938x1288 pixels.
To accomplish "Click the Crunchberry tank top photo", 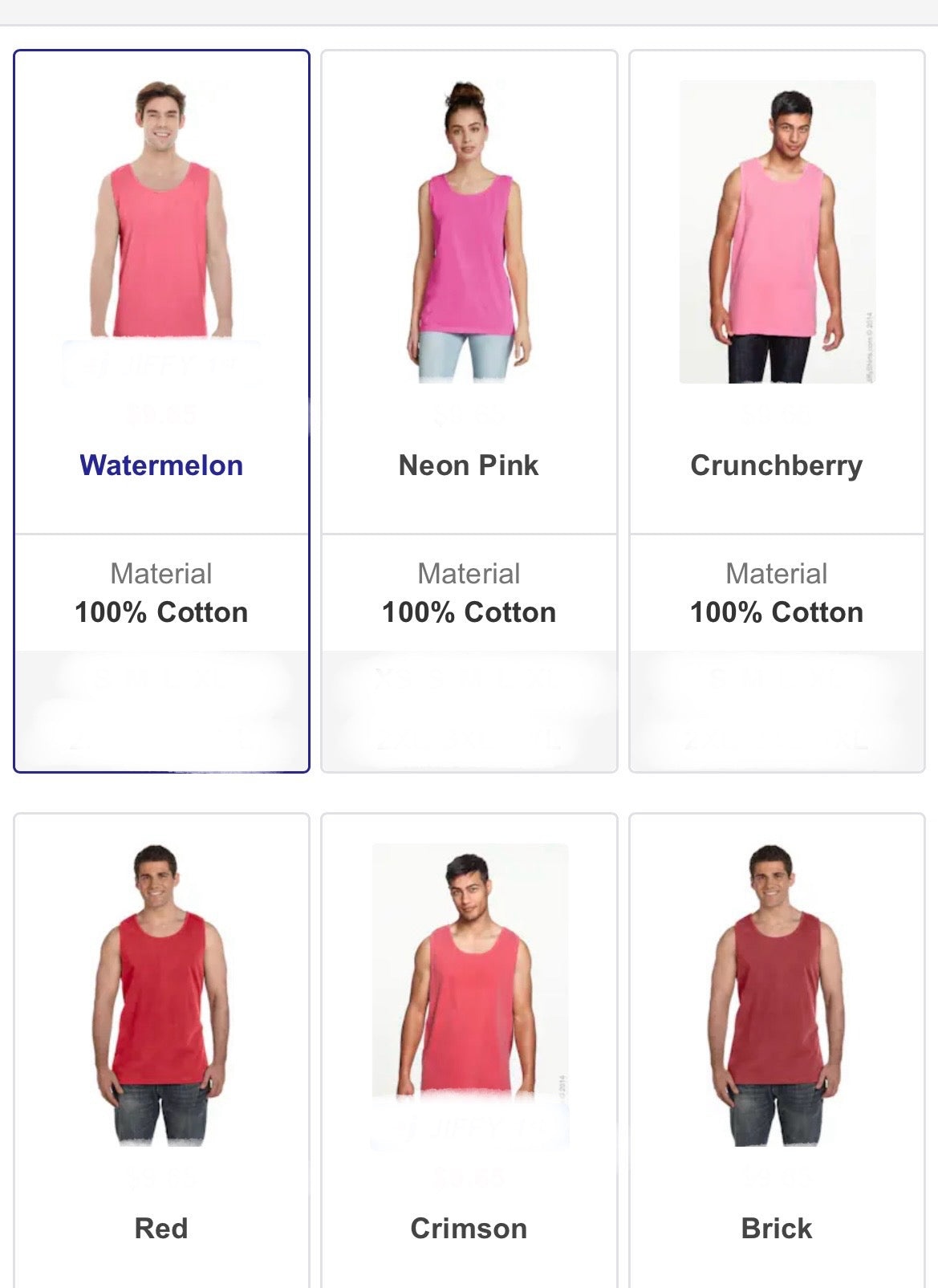I will point(777,231).
